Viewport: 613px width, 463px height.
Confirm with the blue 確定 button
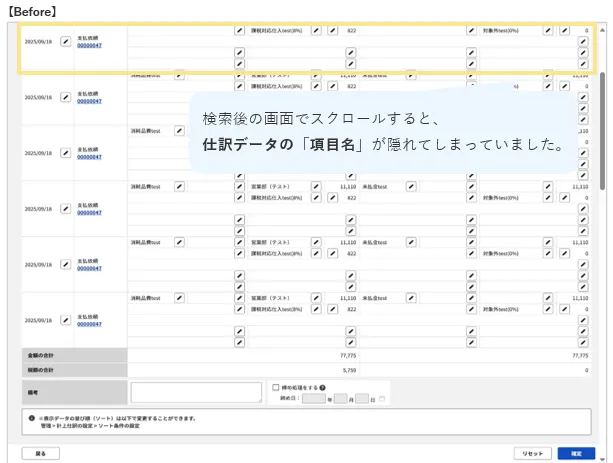[576, 453]
